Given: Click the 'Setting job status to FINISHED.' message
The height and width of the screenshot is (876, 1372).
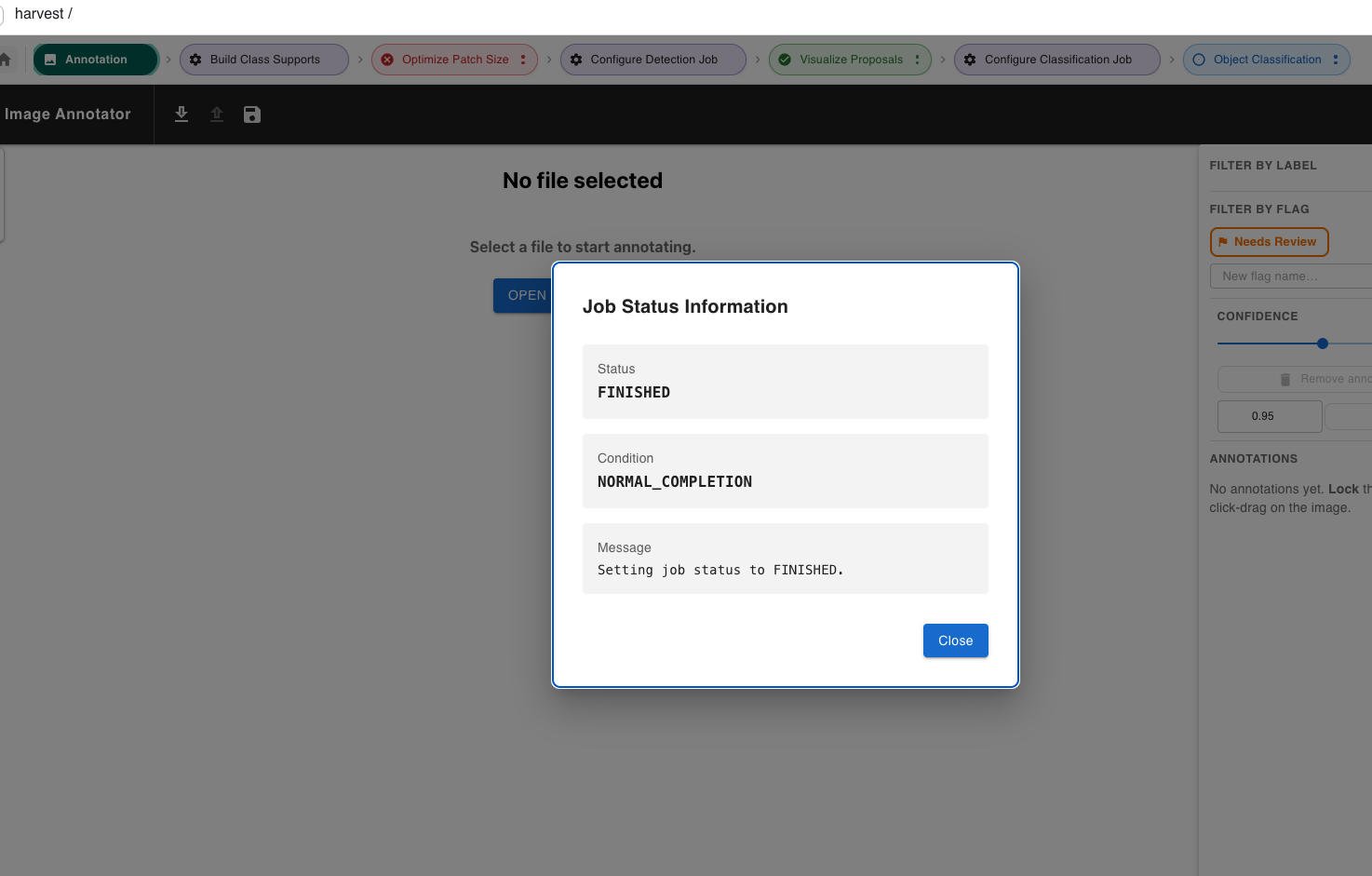Looking at the screenshot, I should click(x=720, y=570).
